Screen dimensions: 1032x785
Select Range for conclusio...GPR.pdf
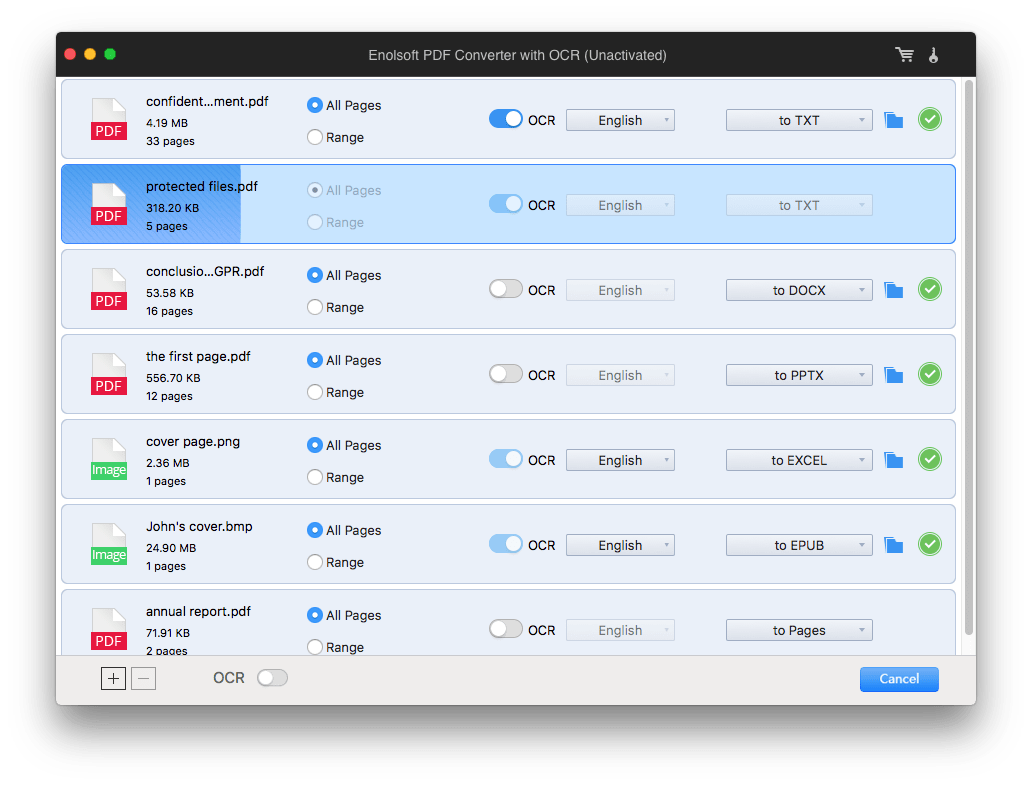(315, 307)
